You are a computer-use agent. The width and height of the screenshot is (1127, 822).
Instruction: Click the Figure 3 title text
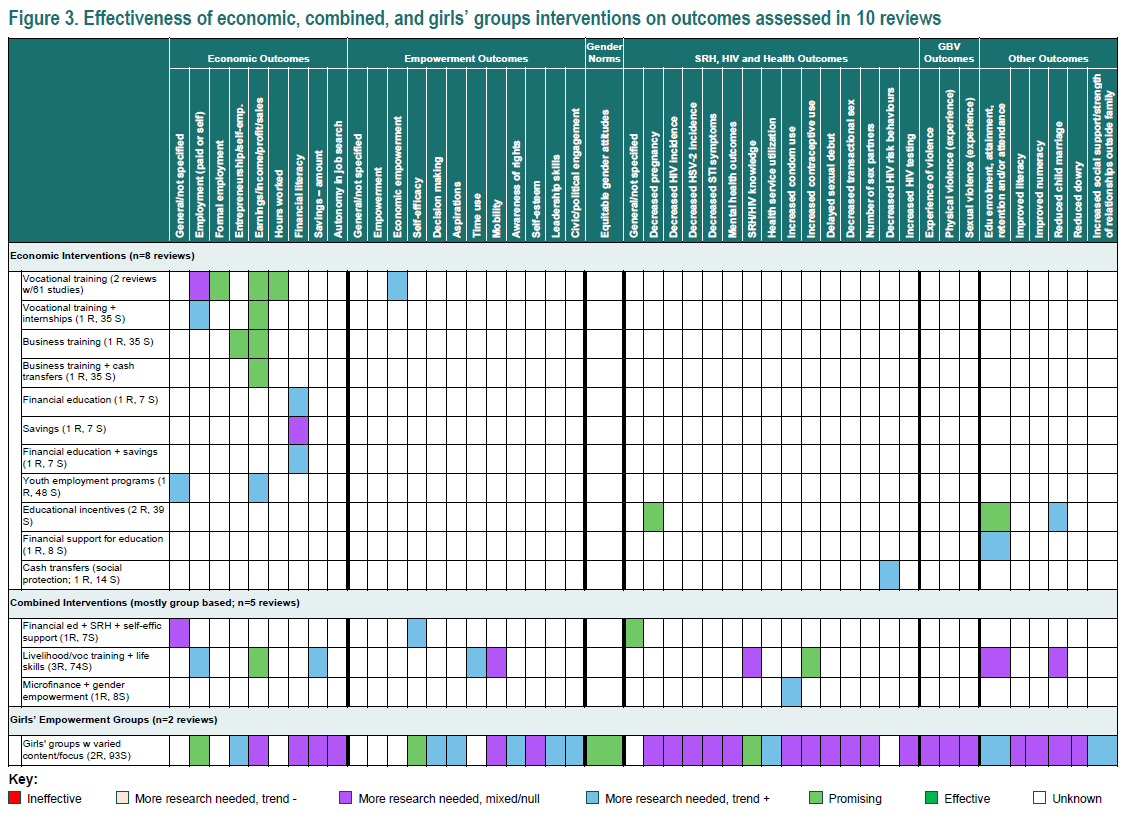(474, 17)
